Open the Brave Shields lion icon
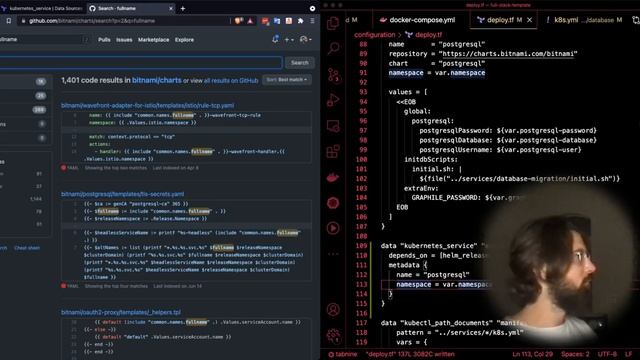This screenshot has width=640, height=360. coord(238,21)
